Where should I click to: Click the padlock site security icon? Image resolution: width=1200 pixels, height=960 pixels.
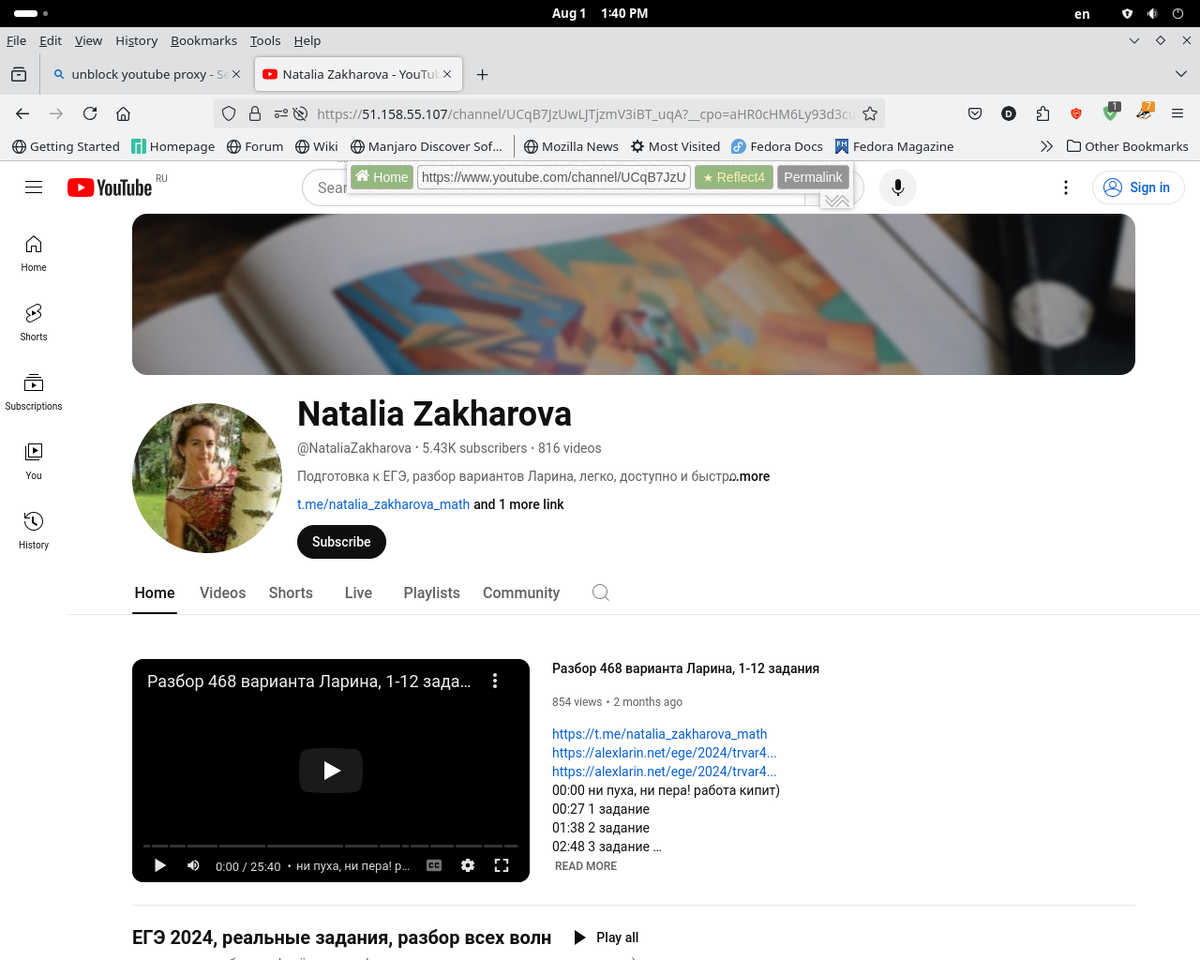[x=255, y=114]
